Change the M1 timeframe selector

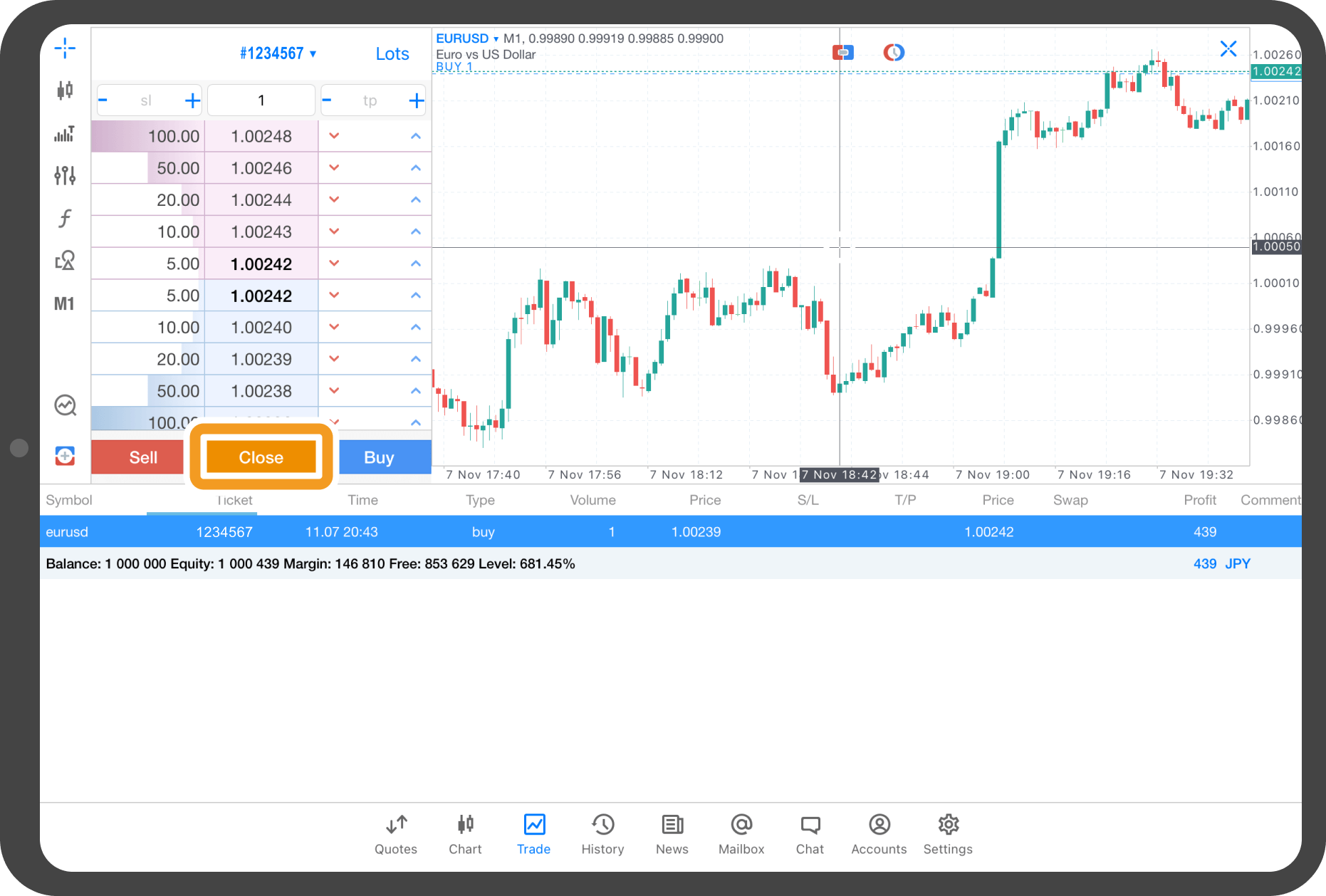tap(65, 304)
